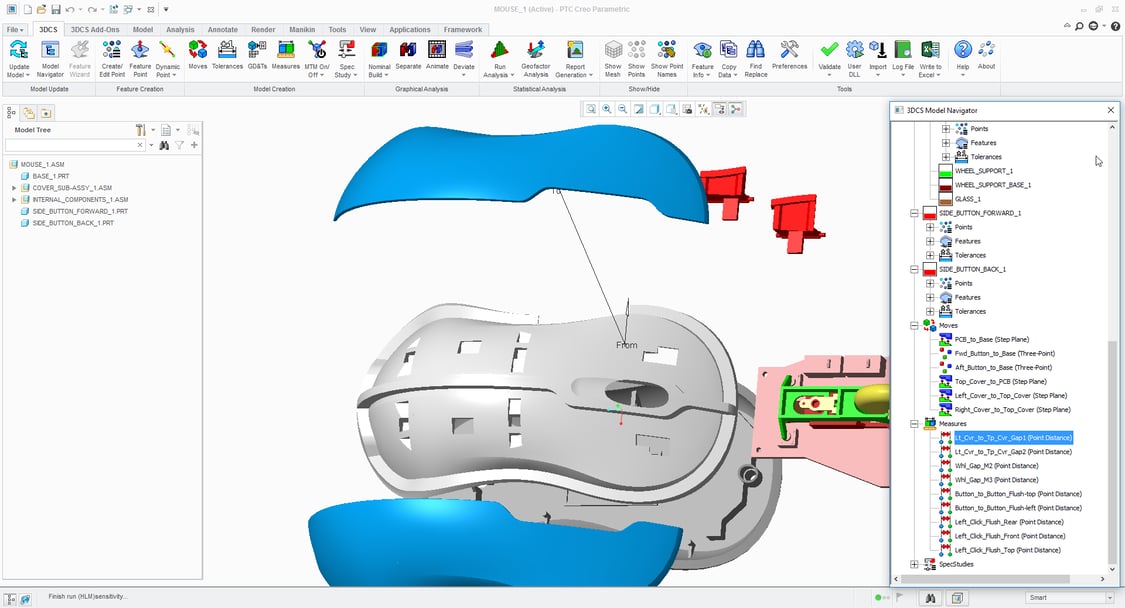Click the GD&Ts ribbon icon
This screenshot has height=608, width=1125.
click(x=257, y=52)
